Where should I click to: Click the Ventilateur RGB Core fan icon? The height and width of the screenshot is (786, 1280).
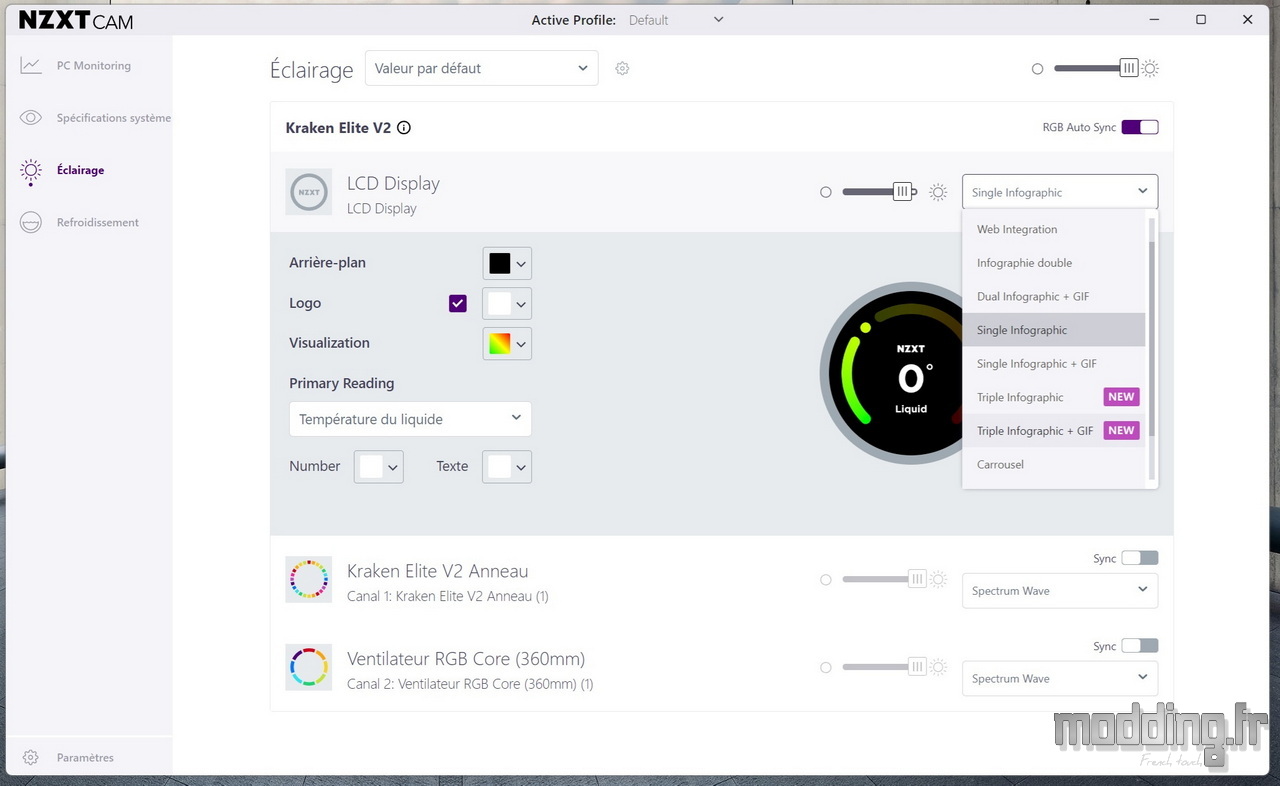[x=308, y=667]
